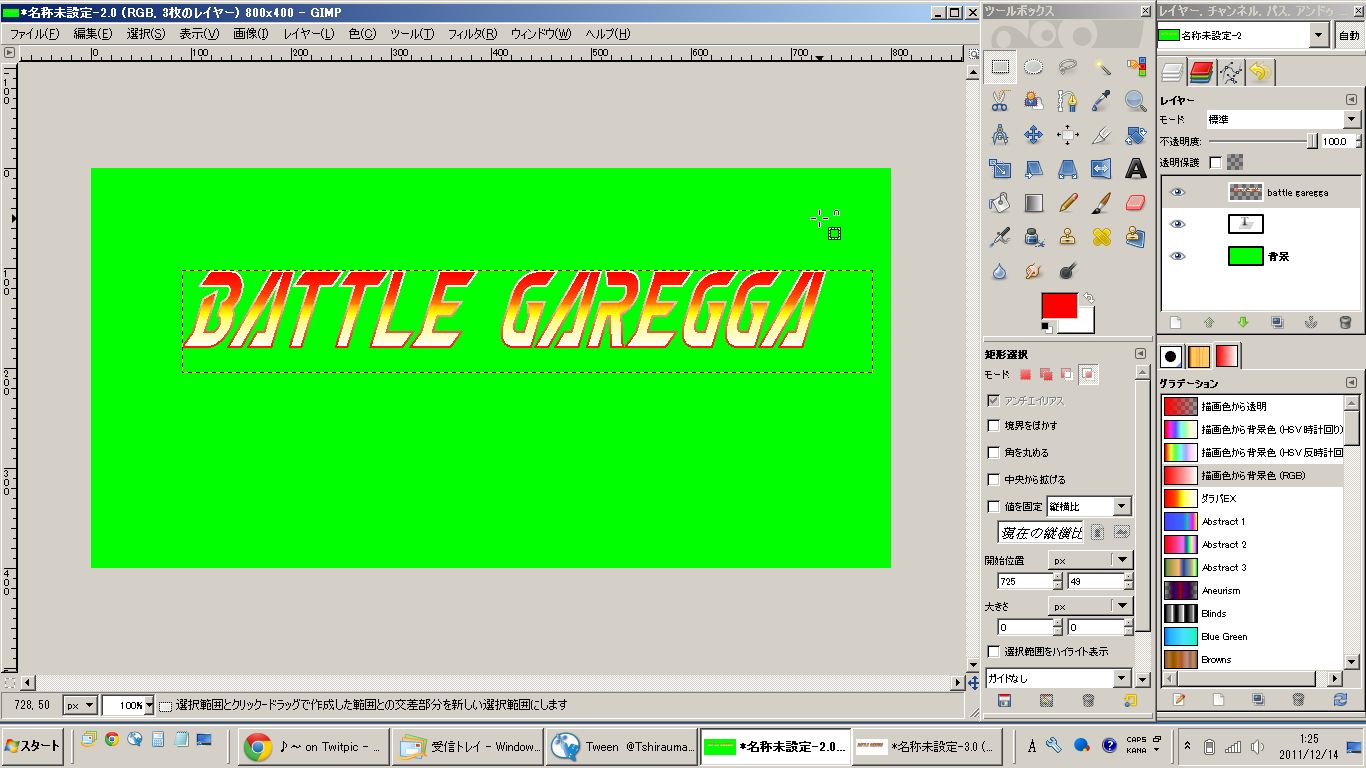The height and width of the screenshot is (768, 1366).
Task: Activate the Crop knife tool
Action: click(1102, 135)
